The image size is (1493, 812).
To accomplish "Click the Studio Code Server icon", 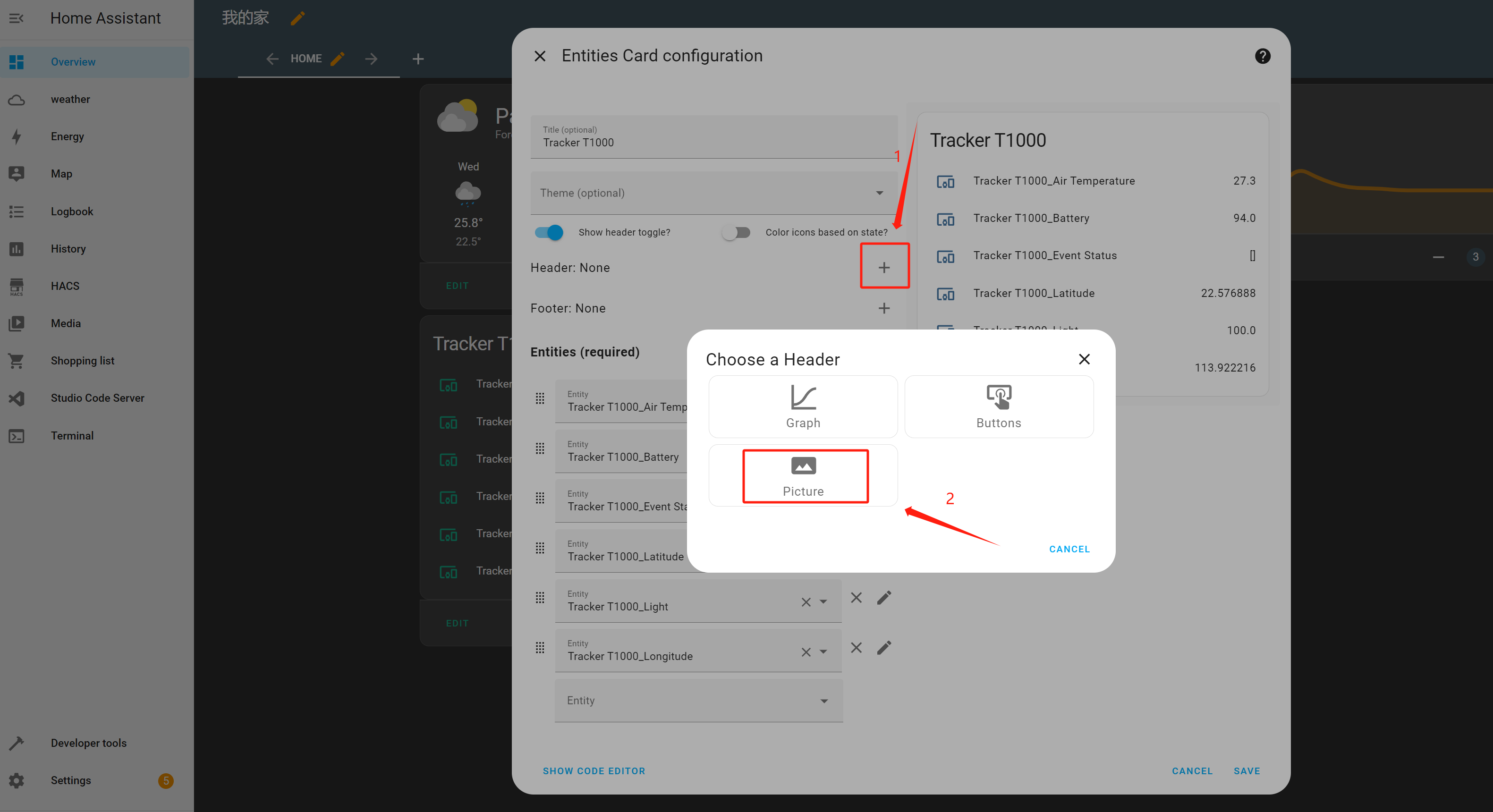I will click(x=17, y=398).
